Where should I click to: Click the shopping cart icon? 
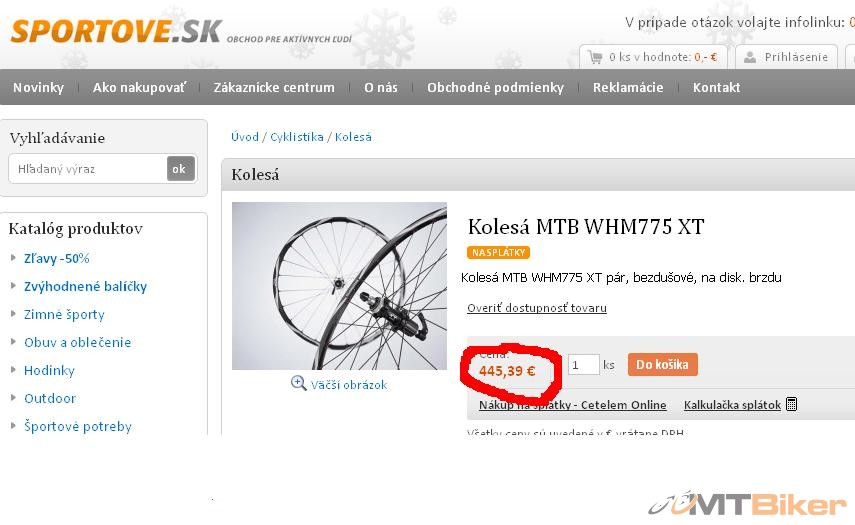tap(595, 57)
